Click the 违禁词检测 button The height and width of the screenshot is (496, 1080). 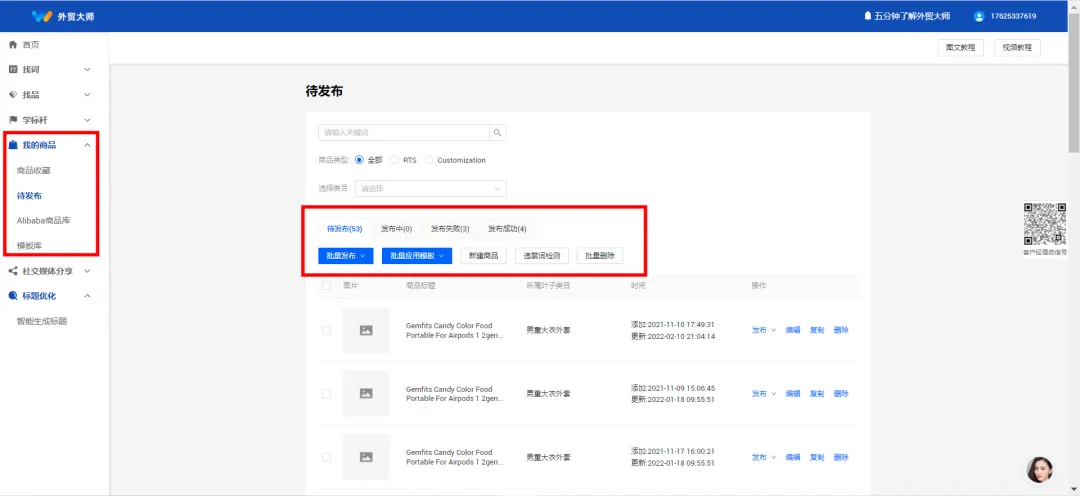click(541, 256)
